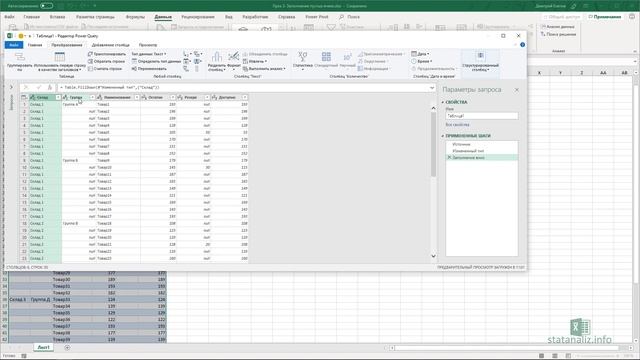Viewport: 640px width, 360px height.
Task: Click Все свойства link in query settings
Action: click(x=458, y=124)
